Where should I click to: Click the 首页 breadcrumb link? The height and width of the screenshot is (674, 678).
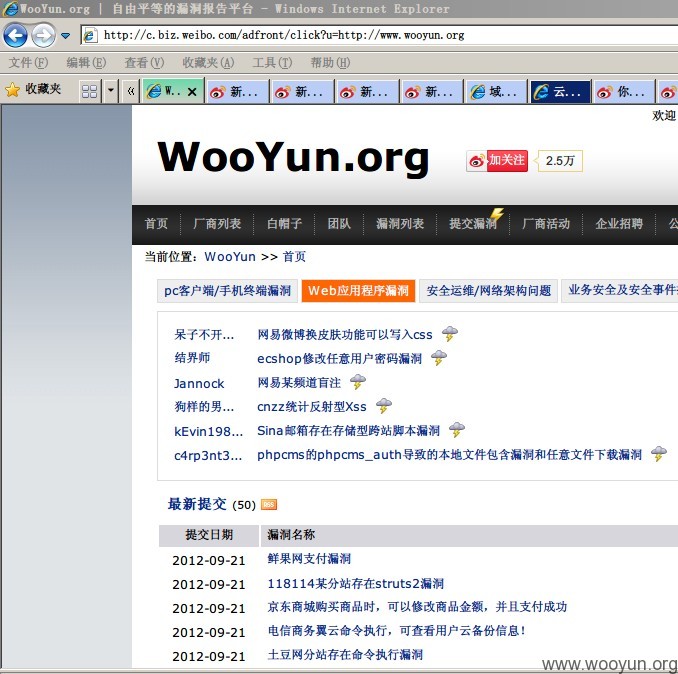coord(294,257)
